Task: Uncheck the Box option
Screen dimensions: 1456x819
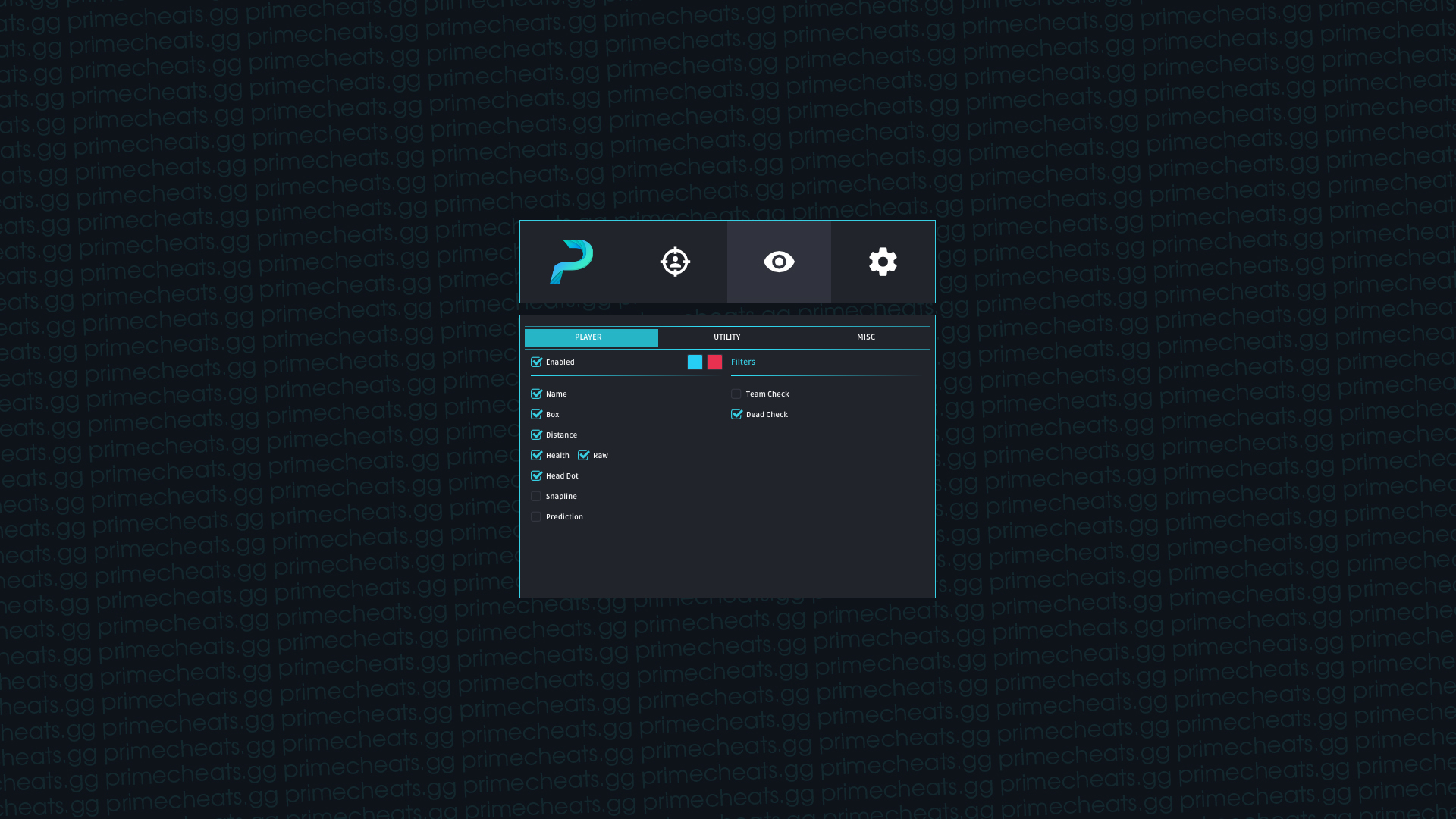Action: (536, 415)
